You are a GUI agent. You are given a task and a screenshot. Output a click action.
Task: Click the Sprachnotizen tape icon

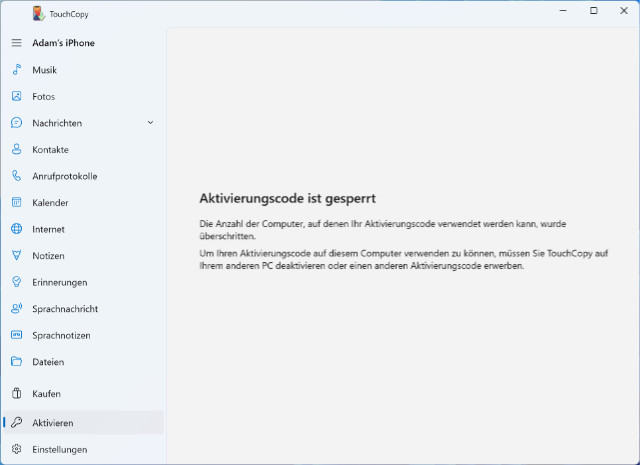[16, 335]
